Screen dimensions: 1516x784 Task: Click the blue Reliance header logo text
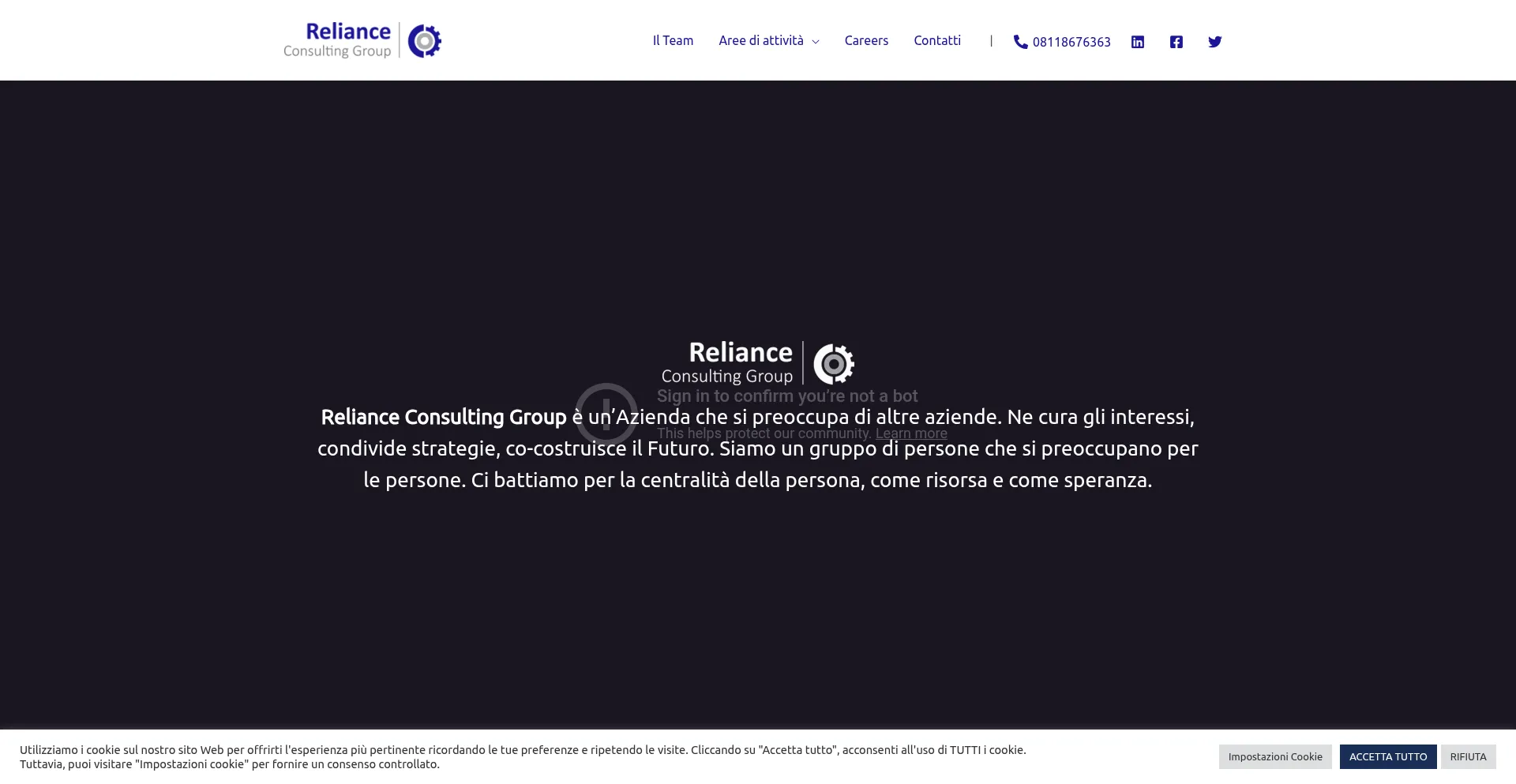[347, 32]
